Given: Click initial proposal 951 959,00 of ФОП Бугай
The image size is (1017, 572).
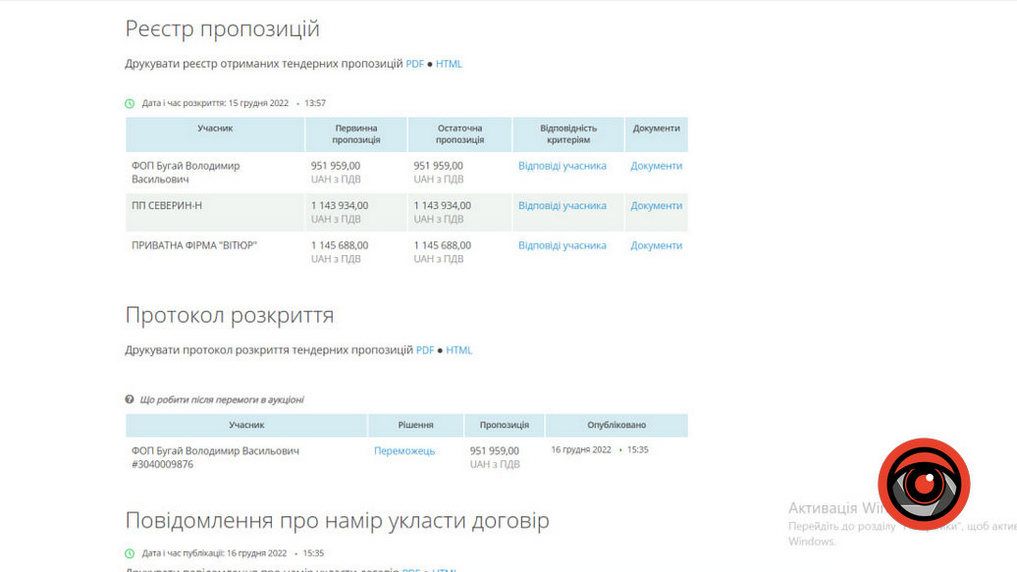Looking at the screenshot, I should pyautogui.click(x=335, y=165).
